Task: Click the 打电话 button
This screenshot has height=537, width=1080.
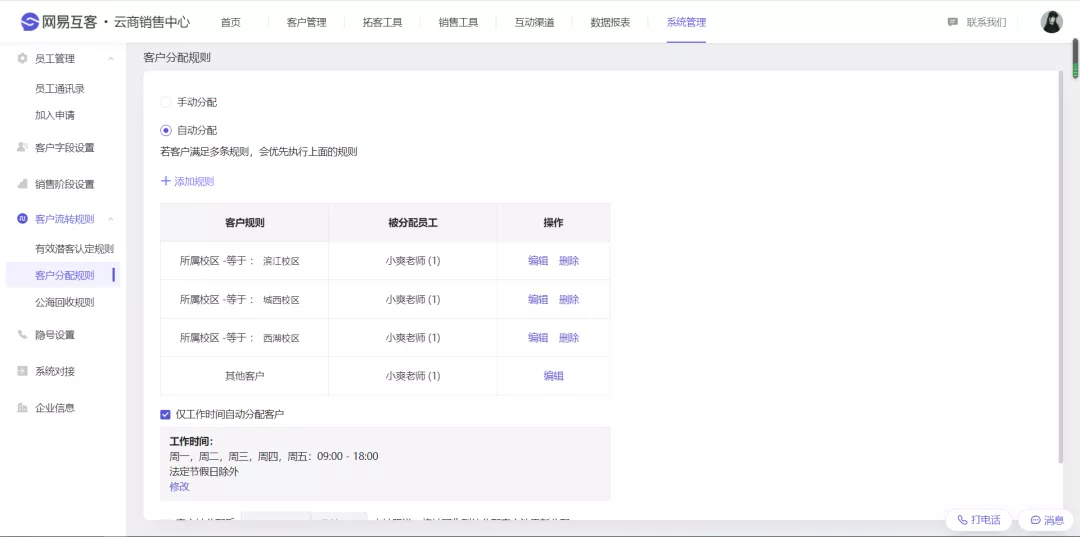Action: [978, 520]
